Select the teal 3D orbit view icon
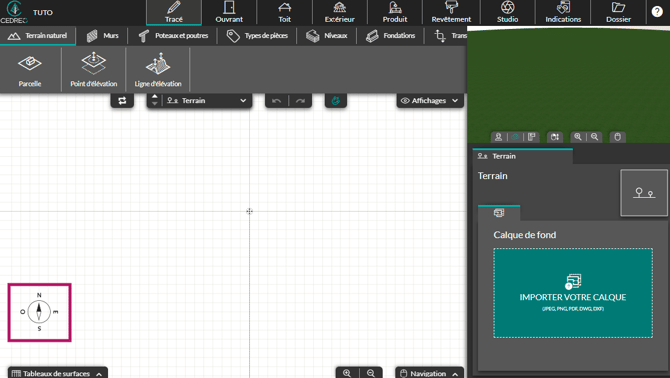The image size is (670, 378). [x=515, y=137]
